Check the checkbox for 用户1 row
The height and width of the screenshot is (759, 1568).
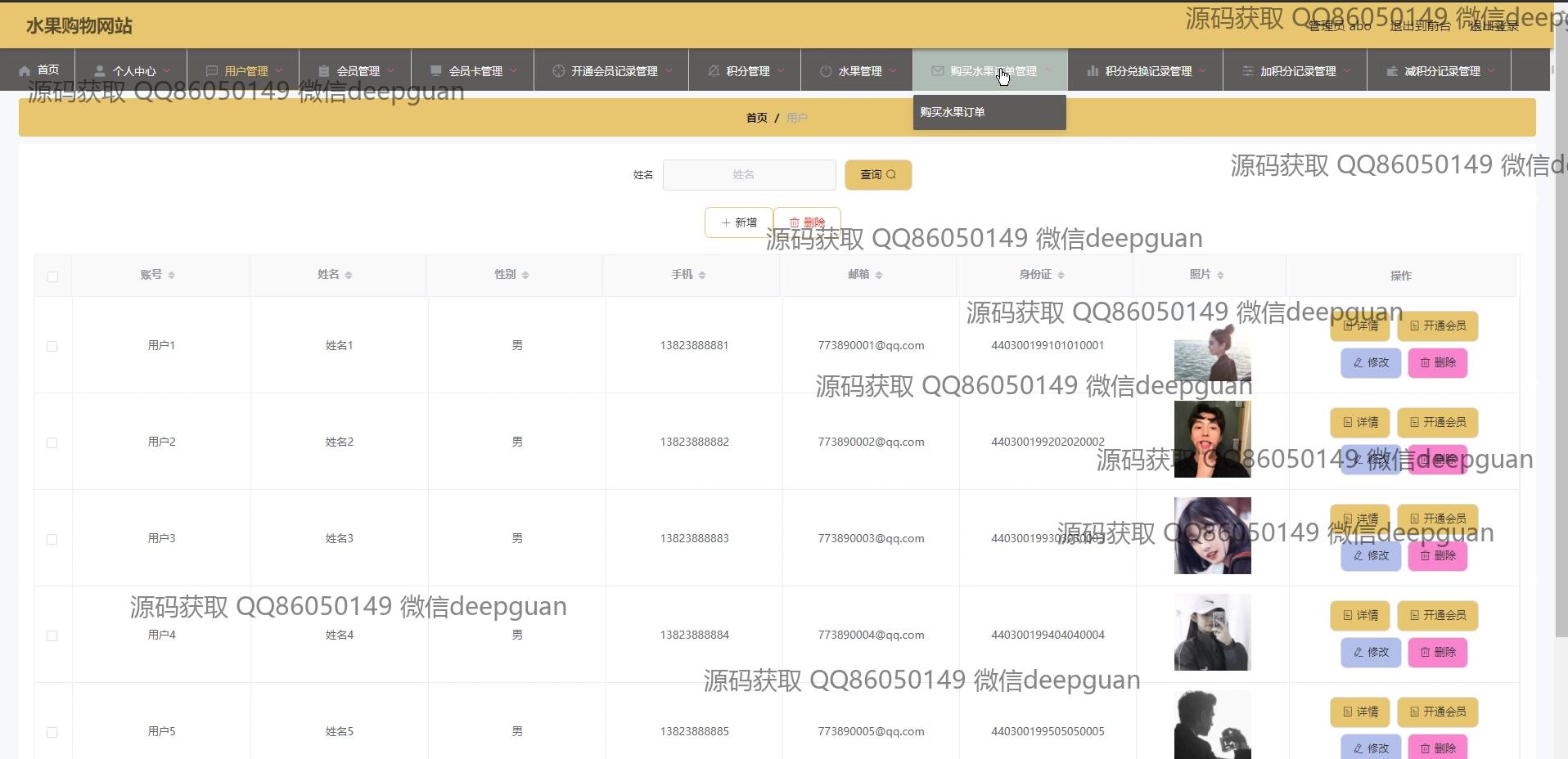52,346
